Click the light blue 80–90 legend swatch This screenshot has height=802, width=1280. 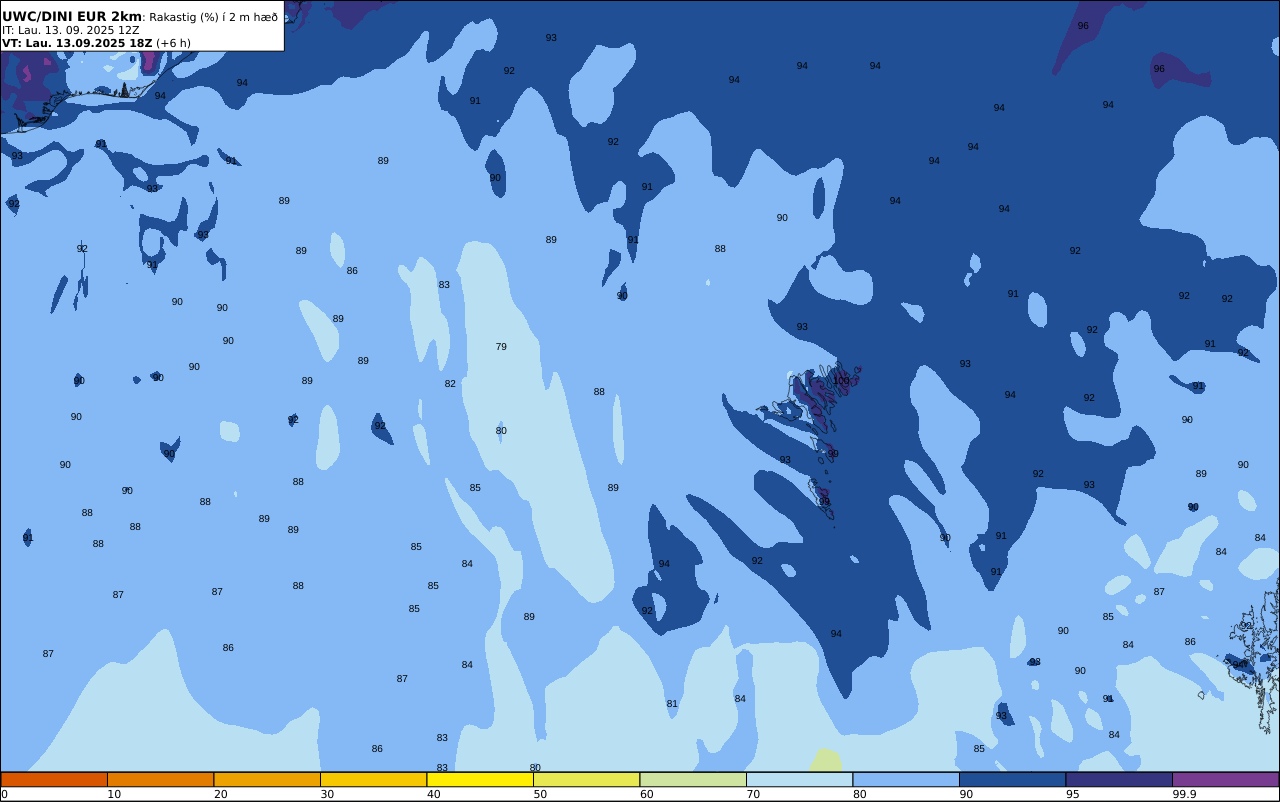pyautogui.click(x=906, y=779)
